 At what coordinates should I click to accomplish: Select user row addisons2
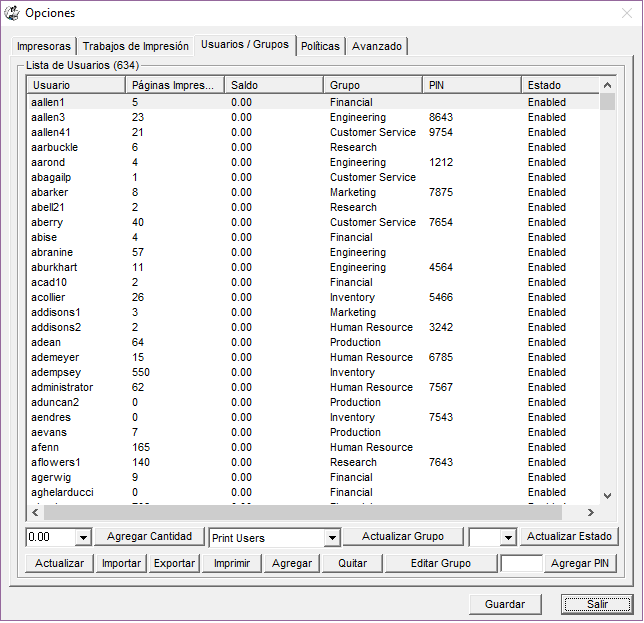click(313, 327)
